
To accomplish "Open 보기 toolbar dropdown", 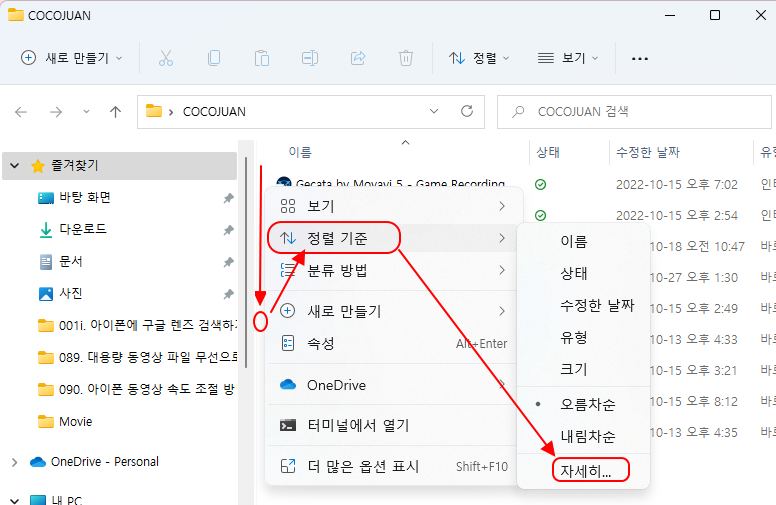I will (x=568, y=58).
